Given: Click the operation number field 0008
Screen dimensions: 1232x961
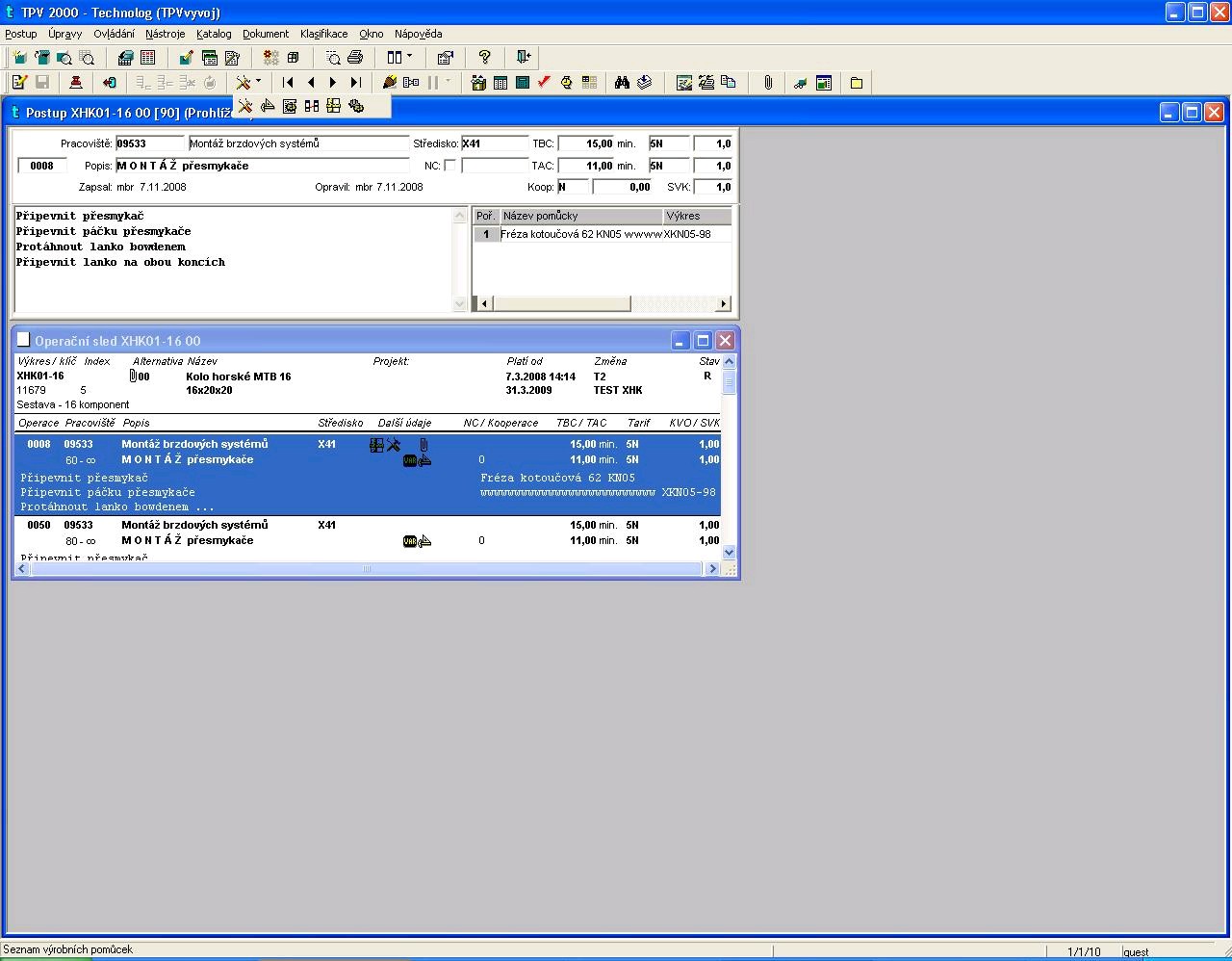Looking at the screenshot, I should [x=42, y=166].
